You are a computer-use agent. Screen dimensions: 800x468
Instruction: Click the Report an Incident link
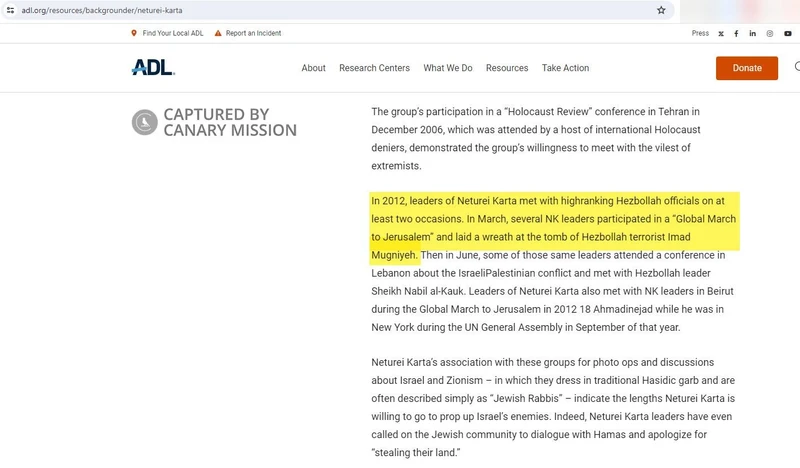pyautogui.click(x=252, y=33)
